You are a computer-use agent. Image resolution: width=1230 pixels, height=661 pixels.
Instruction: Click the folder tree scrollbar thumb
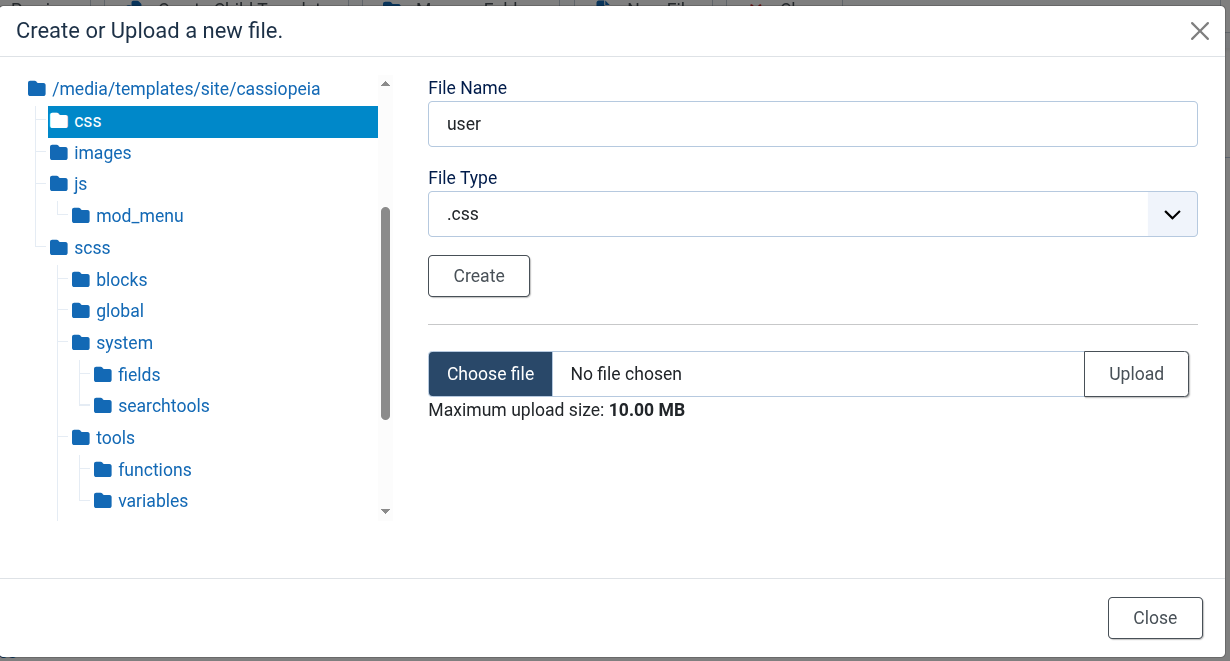tap(386, 313)
